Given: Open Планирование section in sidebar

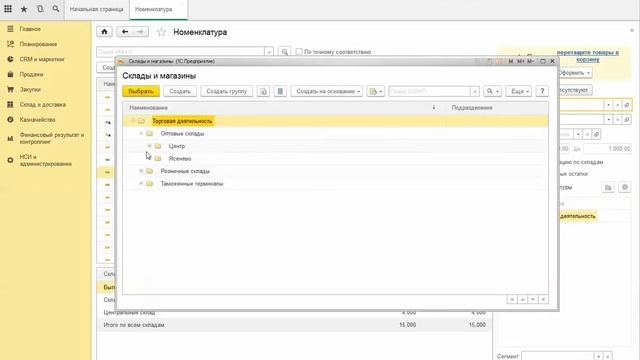Looking at the screenshot, I should 38,44.
